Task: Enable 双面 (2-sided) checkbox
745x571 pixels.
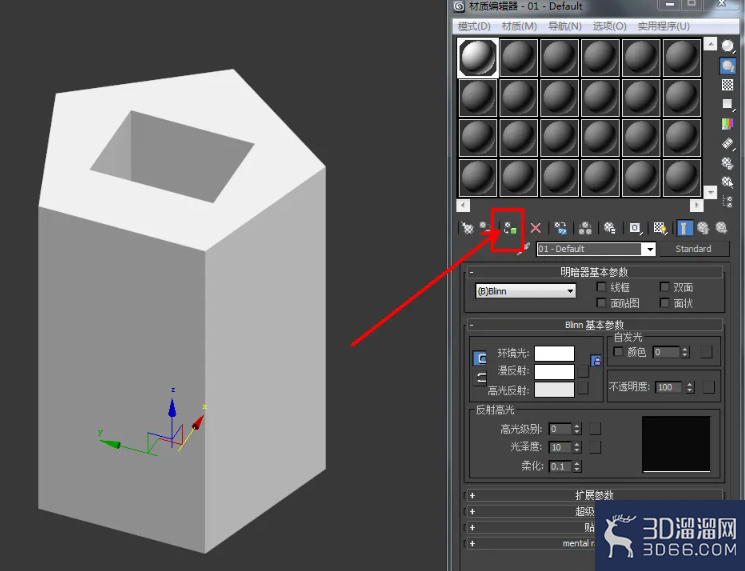Action: point(664,286)
